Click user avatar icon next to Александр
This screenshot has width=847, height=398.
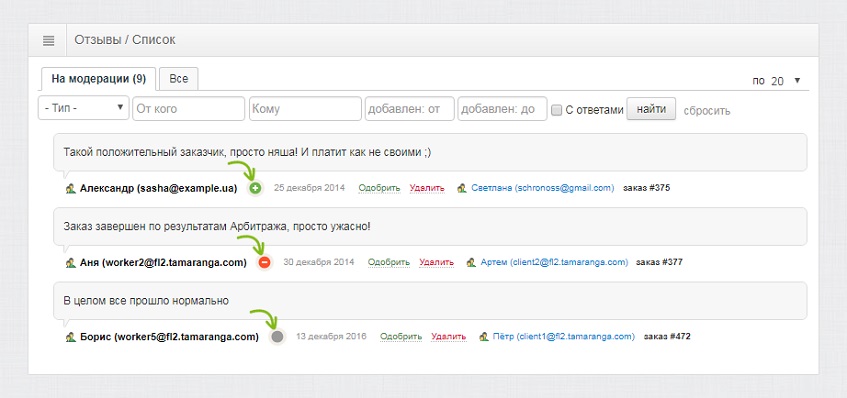tap(70, 188)
